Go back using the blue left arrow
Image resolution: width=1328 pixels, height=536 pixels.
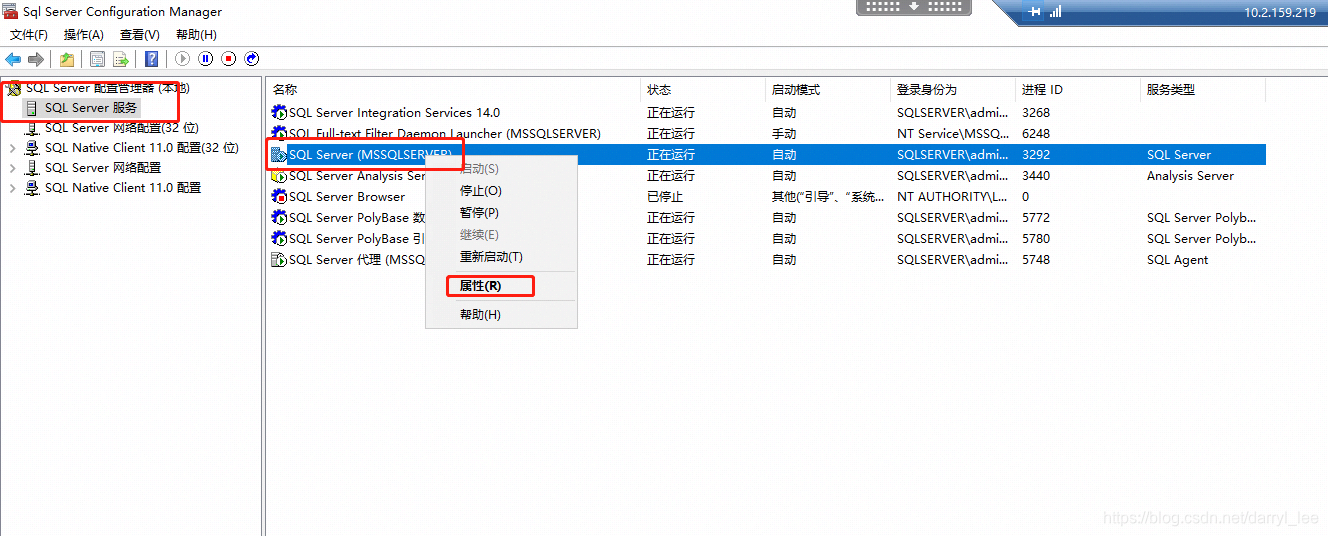pyautogui.click(x=13, y=59)
